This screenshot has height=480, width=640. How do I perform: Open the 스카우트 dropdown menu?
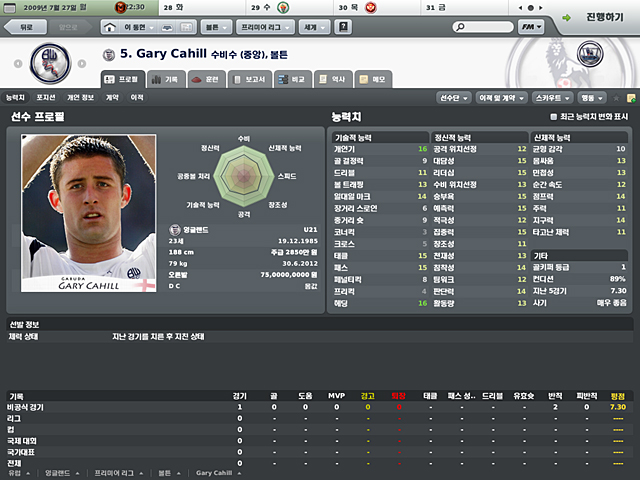(553, 98)
